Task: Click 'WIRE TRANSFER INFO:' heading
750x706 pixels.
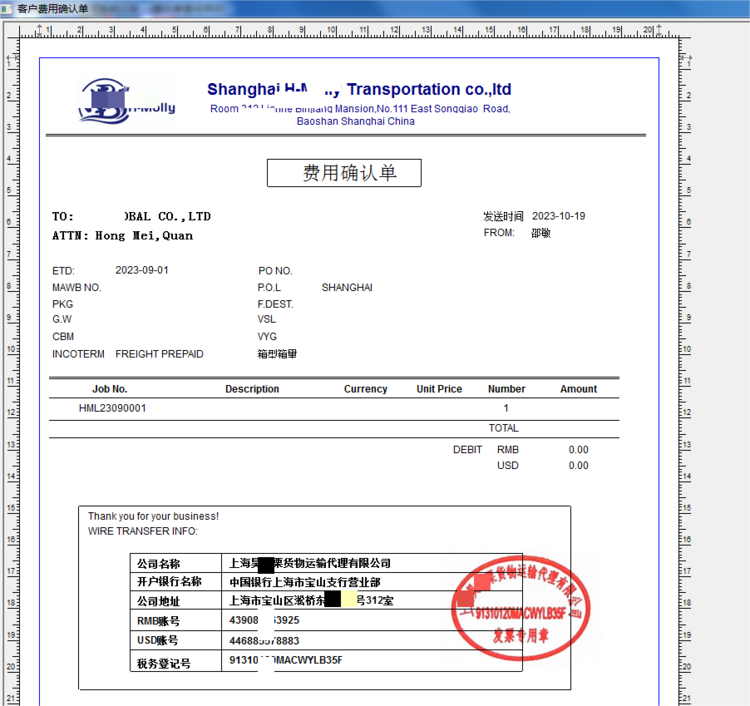Action: [143, 531]
